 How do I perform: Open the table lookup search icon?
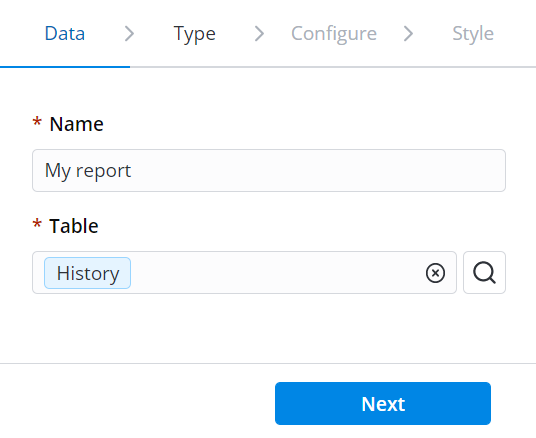click(484, 273)
